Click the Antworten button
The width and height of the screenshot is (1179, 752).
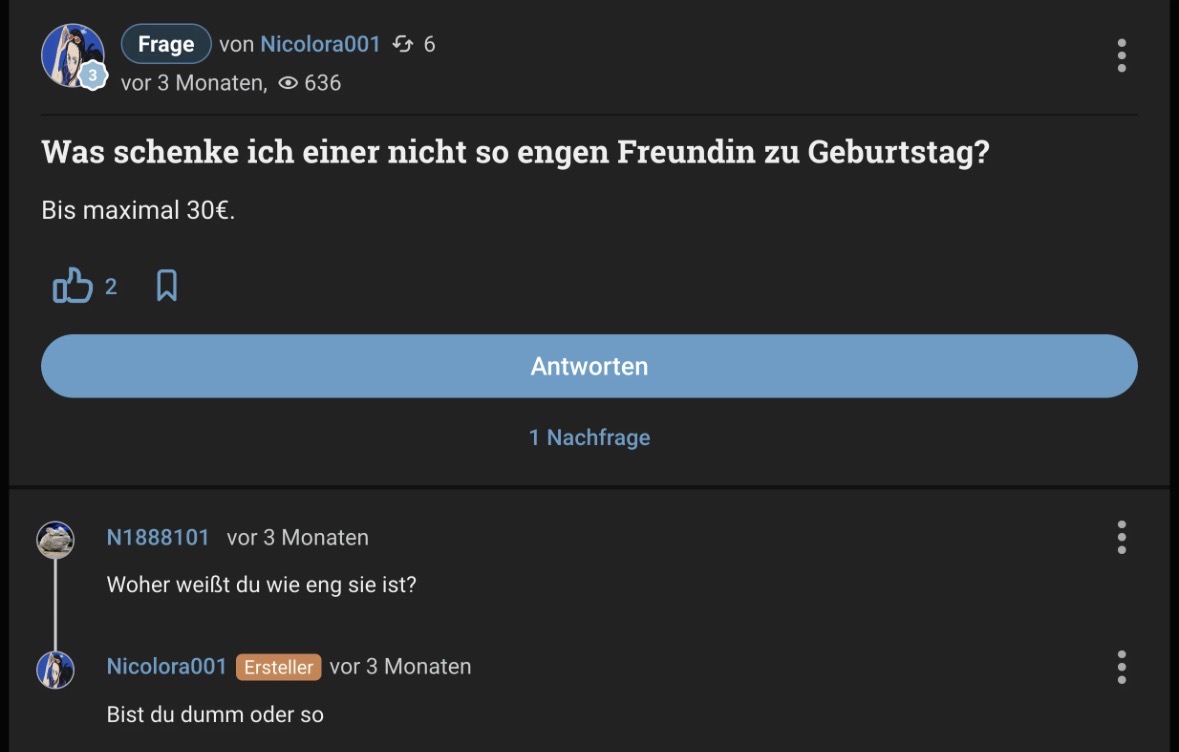(x=589, y=366)
